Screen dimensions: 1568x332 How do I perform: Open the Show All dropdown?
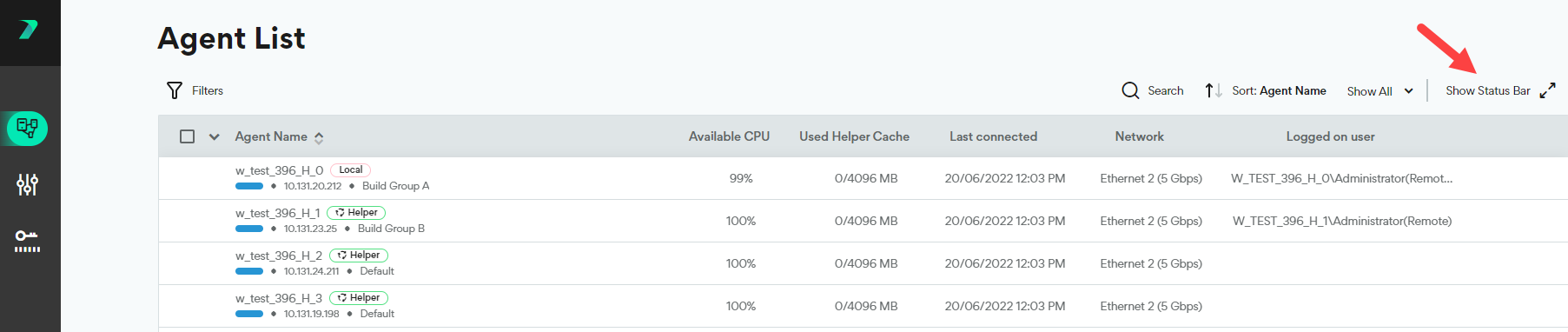[1380, 91]
